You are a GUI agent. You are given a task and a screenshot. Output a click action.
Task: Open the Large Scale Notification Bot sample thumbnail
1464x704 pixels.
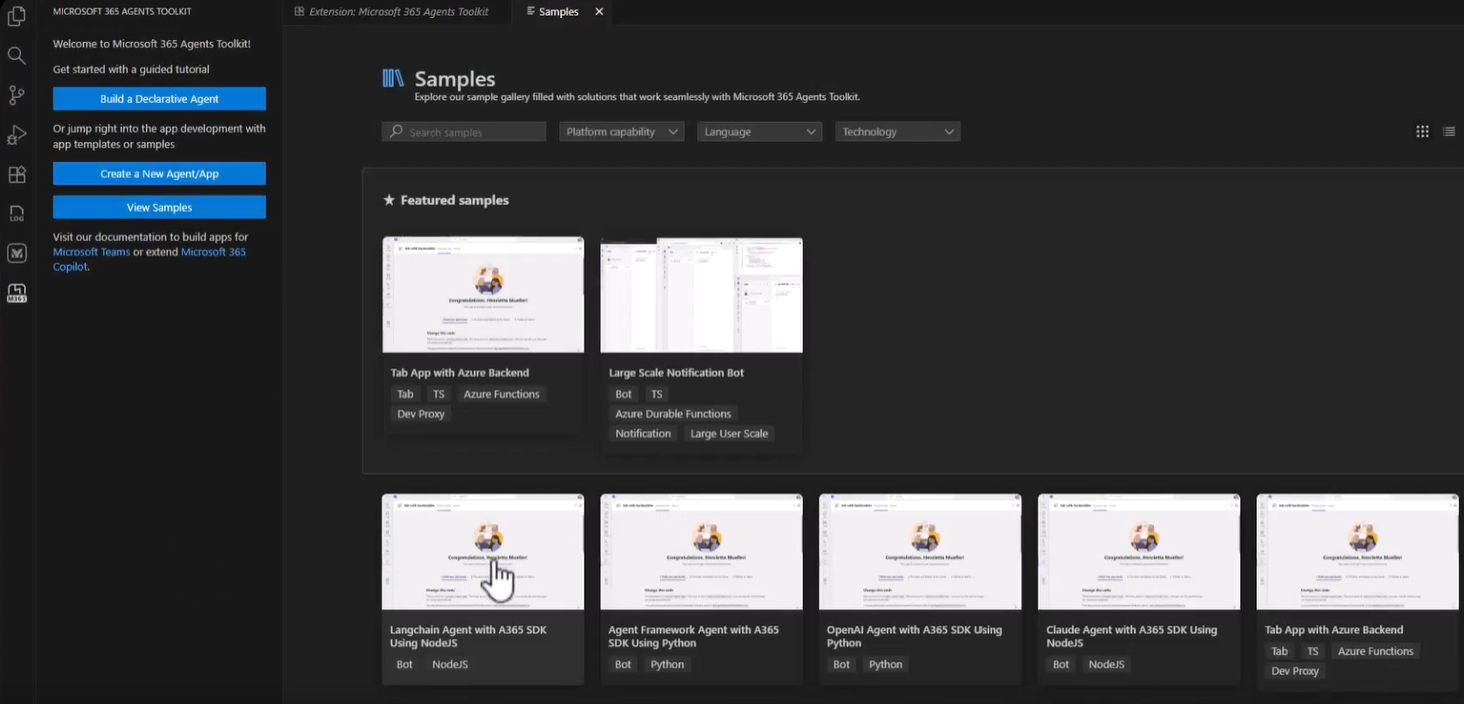pos(701,294)
